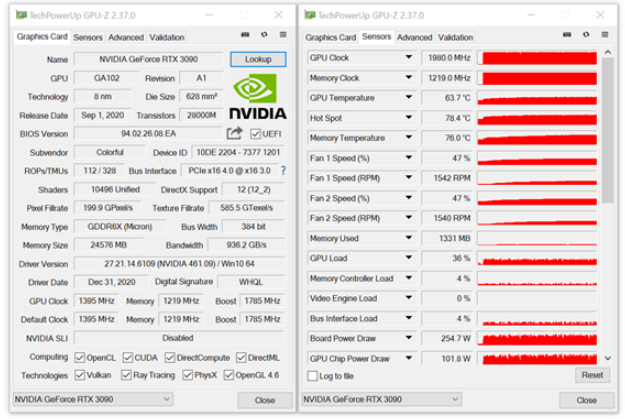625x419 pixels.
Task: Click Reset button in Sensors window
Action: tap(592, 375)
